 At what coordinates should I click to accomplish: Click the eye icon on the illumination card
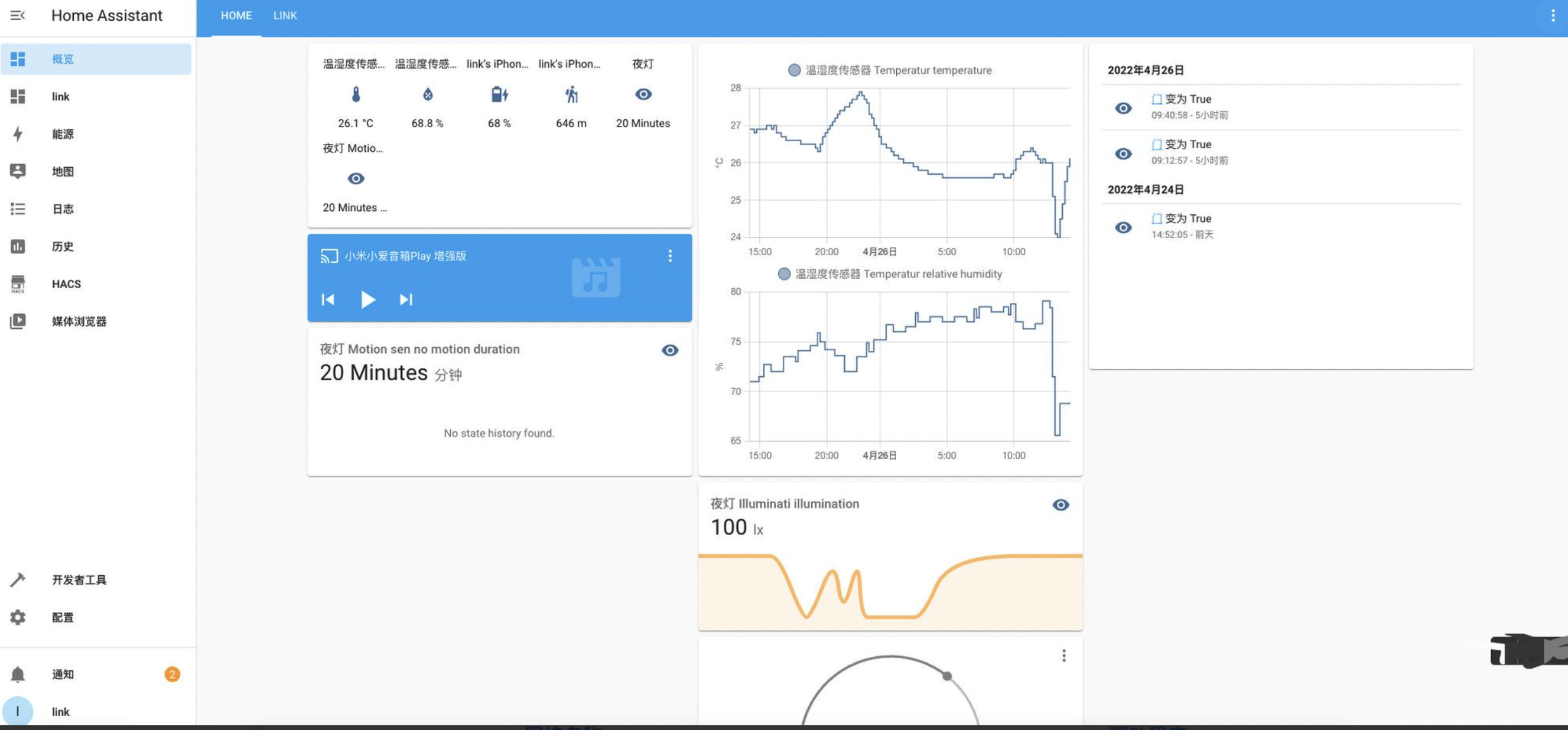click(x=1061, y=505)
